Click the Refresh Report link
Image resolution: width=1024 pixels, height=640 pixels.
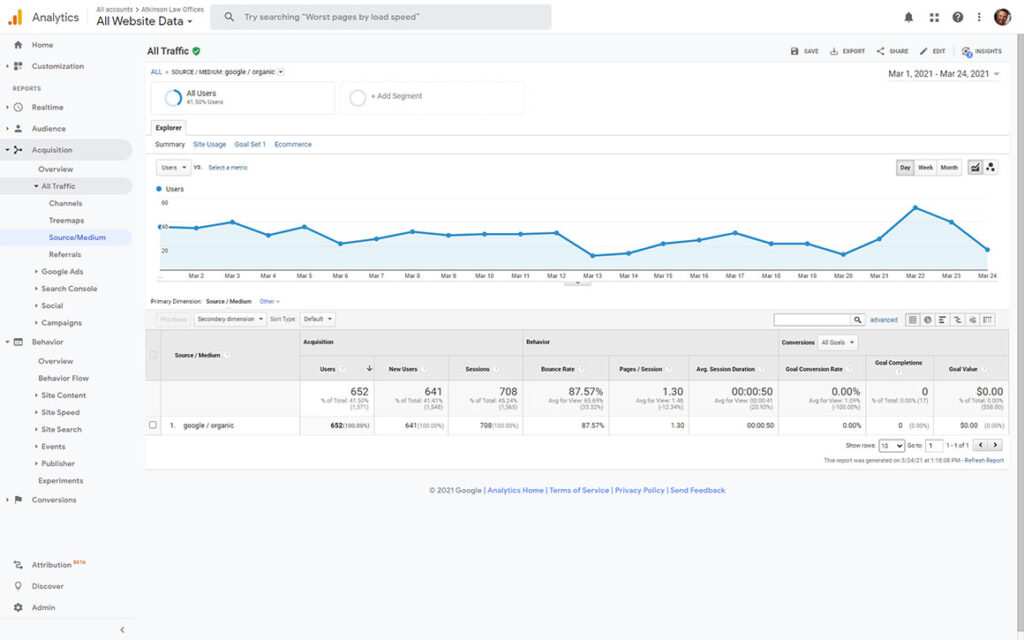click(984, 460)
